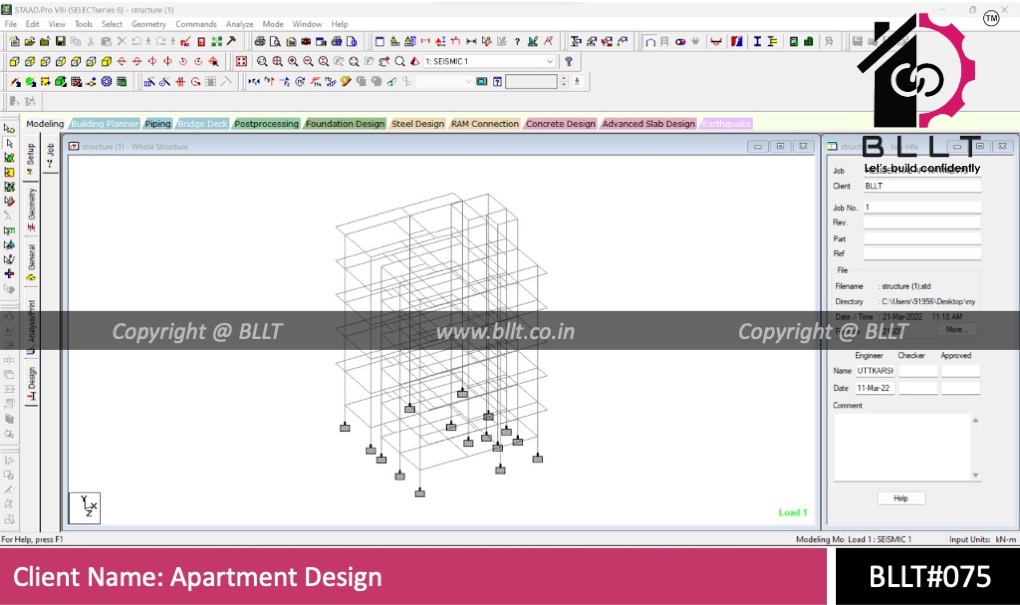Image resolution: width=1020 pixels, height=605 pixels.
Task: Click Input Units kN-m in status bar
Action: pos(982,539)
